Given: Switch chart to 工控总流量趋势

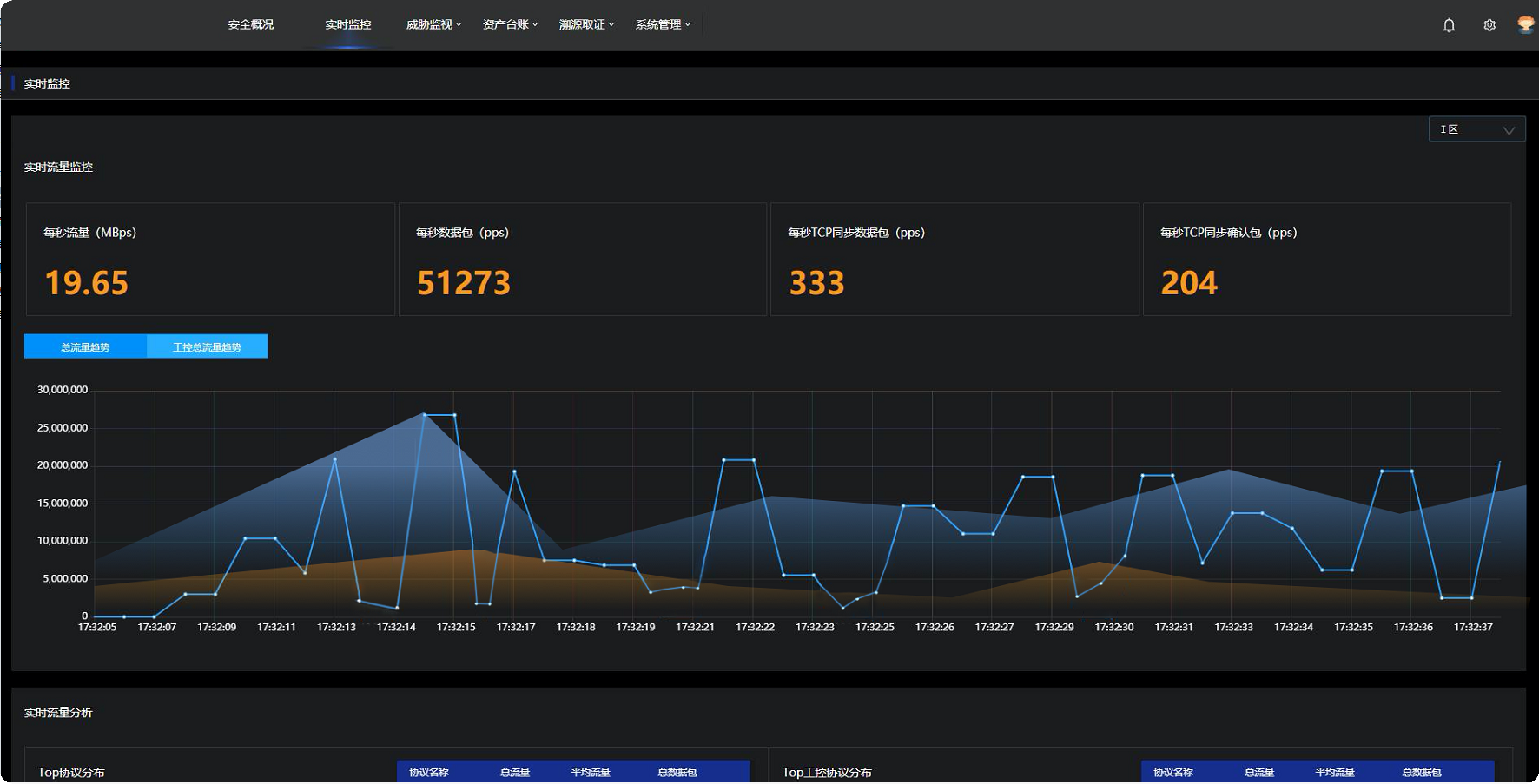Looking at the screenshot, I should pos(207,346).
